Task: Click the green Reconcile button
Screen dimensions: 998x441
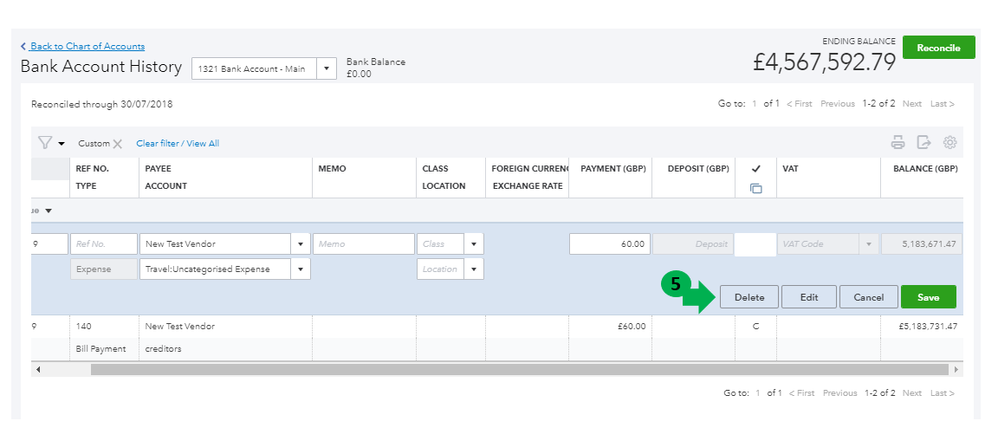Action: pos(938,48)
